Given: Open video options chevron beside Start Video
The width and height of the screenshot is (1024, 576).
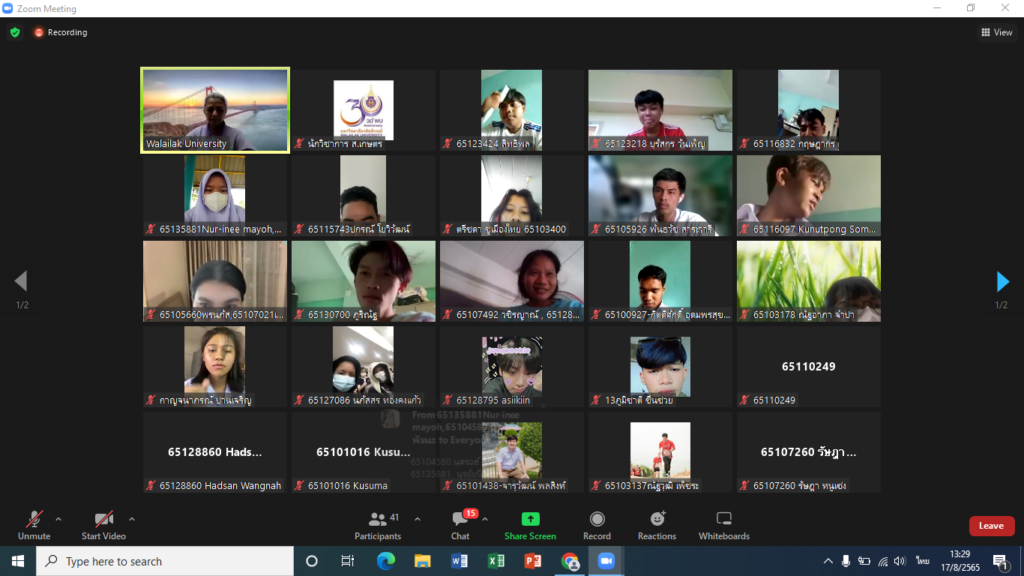Looking at the screenshot, I should point(132,519).
